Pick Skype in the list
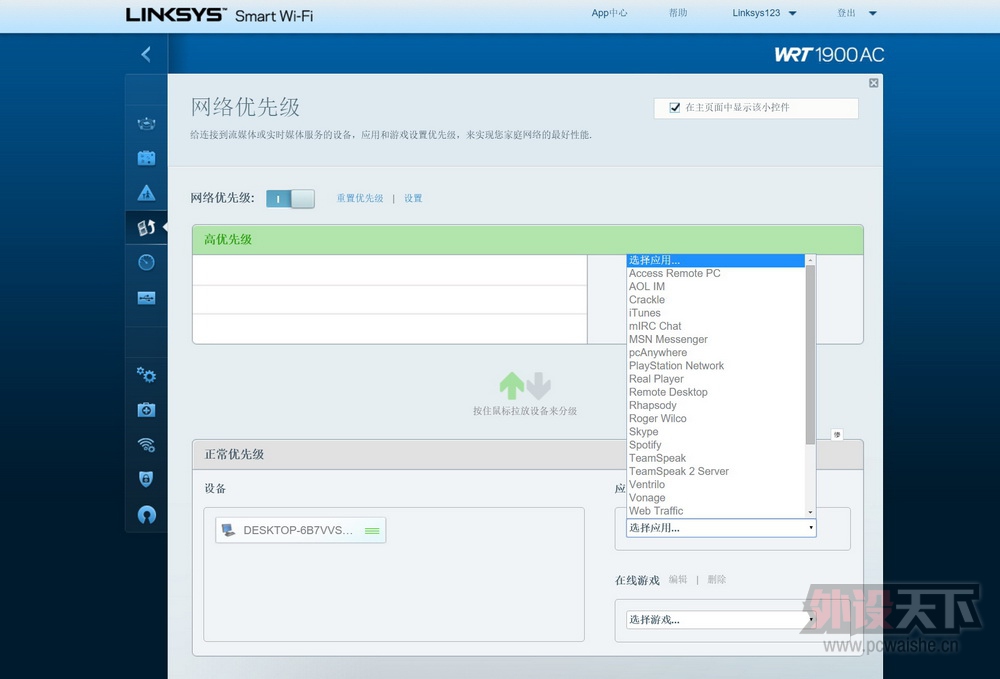Screen dimensions: 1000x679 coord(716,432)
